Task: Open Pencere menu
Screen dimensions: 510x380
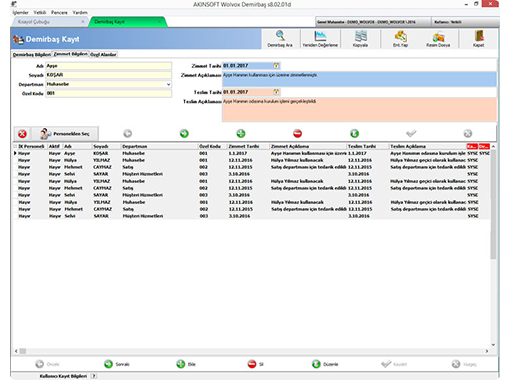Action: tap(59, 12)
